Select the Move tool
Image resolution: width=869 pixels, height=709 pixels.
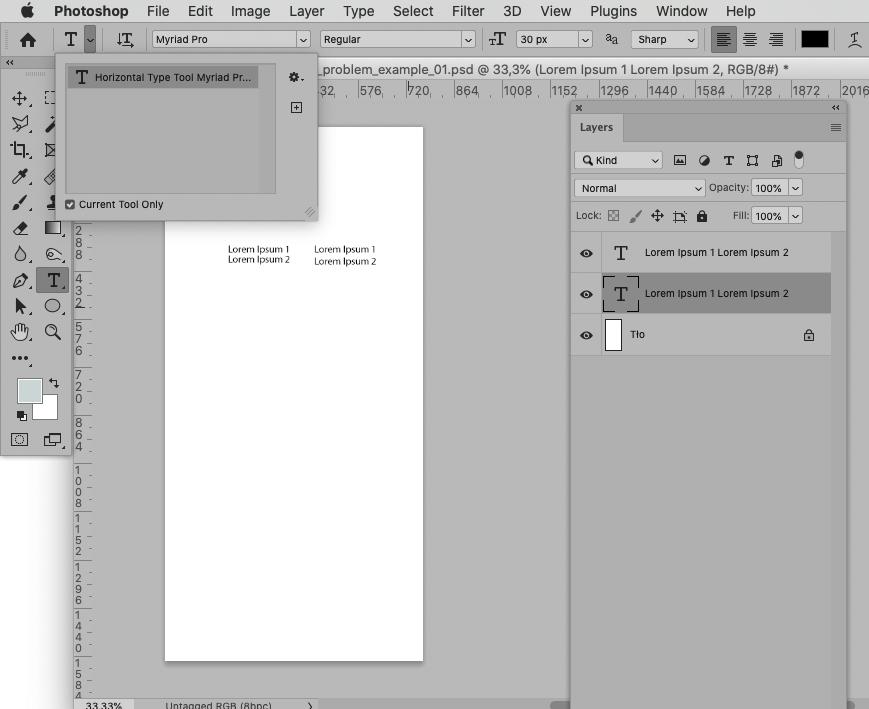(x=20, y=98)
